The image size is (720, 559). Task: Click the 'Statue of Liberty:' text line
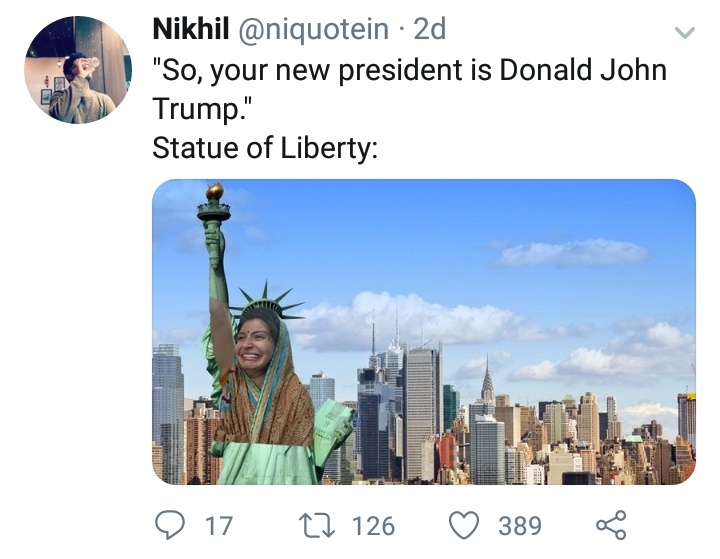[265, 148]
